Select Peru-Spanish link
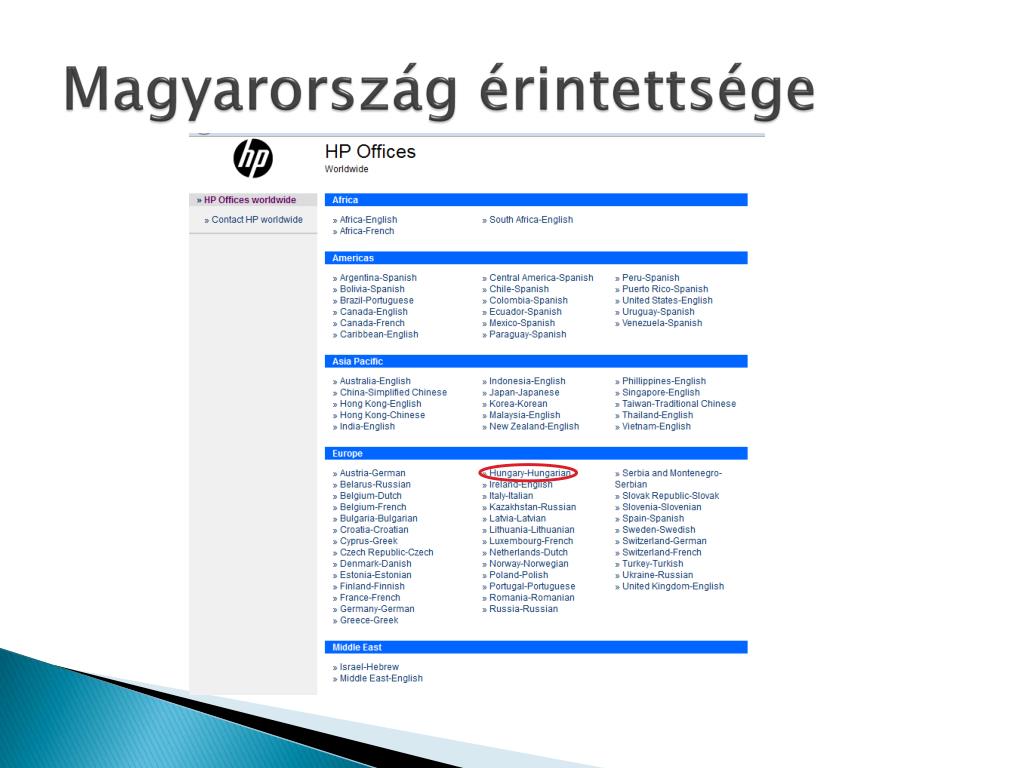This screenshot has height=768, width=1024. tap(650, 278)
